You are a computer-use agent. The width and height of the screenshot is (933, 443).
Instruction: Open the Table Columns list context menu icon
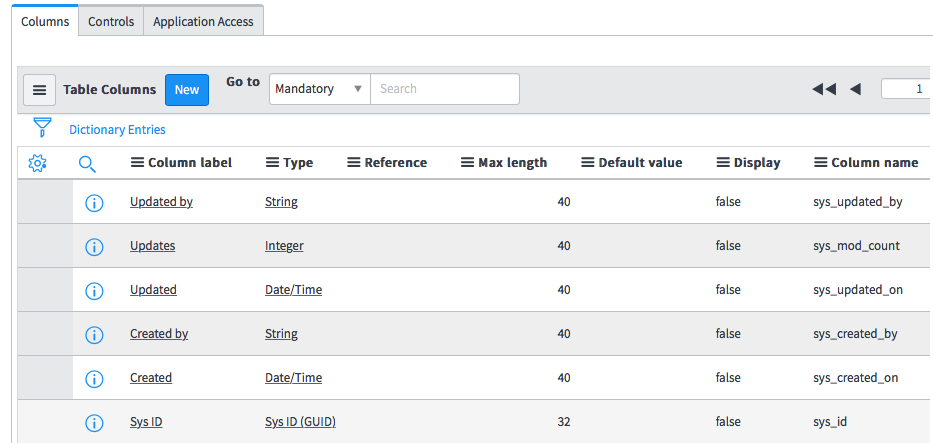tap(39, 90)
